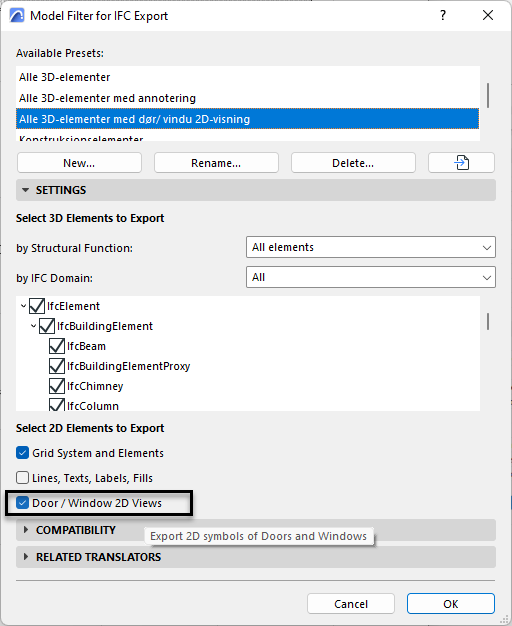Click the import preset icon button
512x626 pixels.
click(461, 162)
